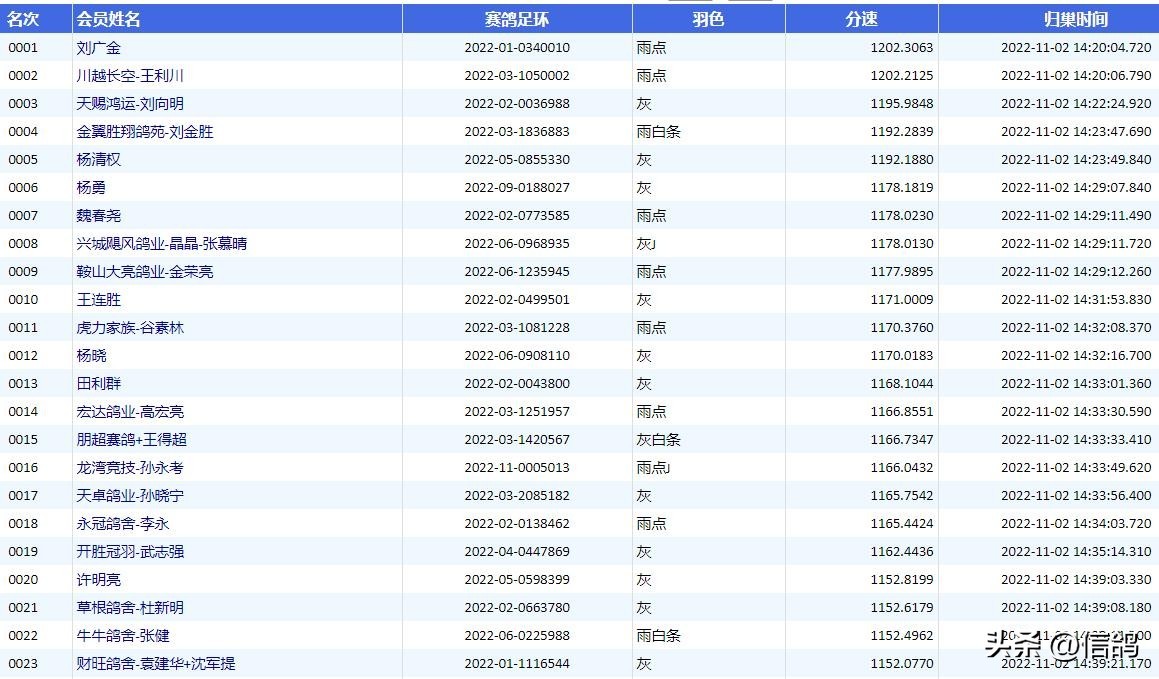Select rank cell 0010
1159x679 pixels.
(x=23, y=300)
